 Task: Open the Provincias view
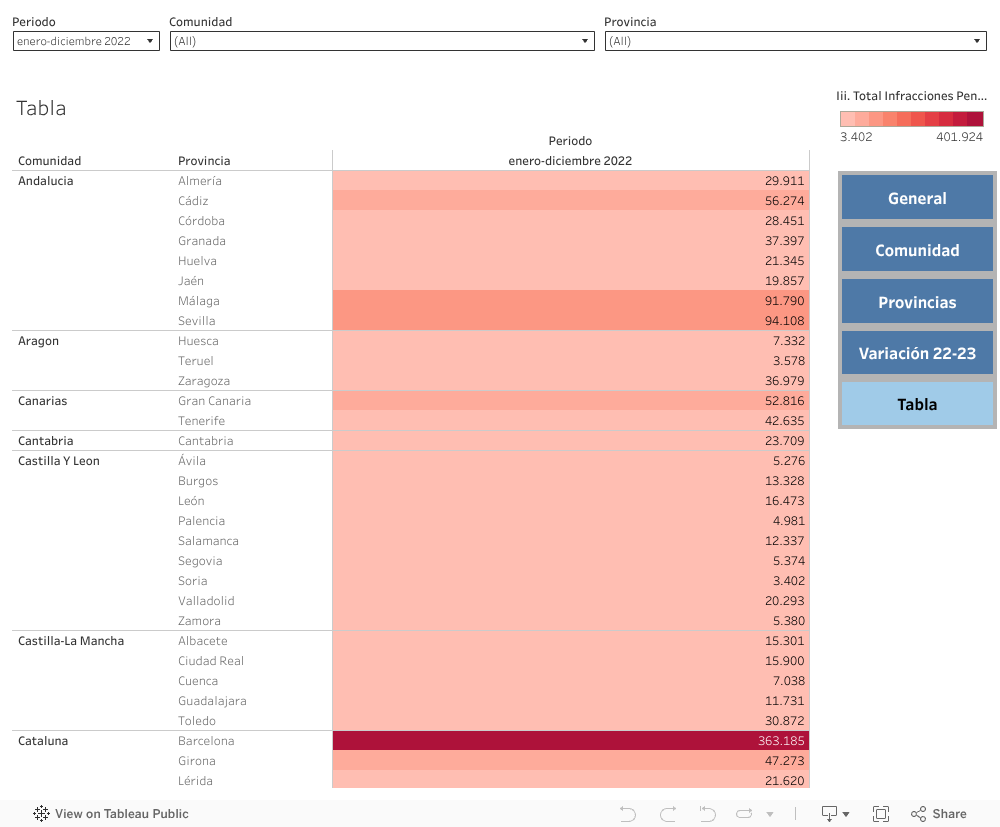917,302
